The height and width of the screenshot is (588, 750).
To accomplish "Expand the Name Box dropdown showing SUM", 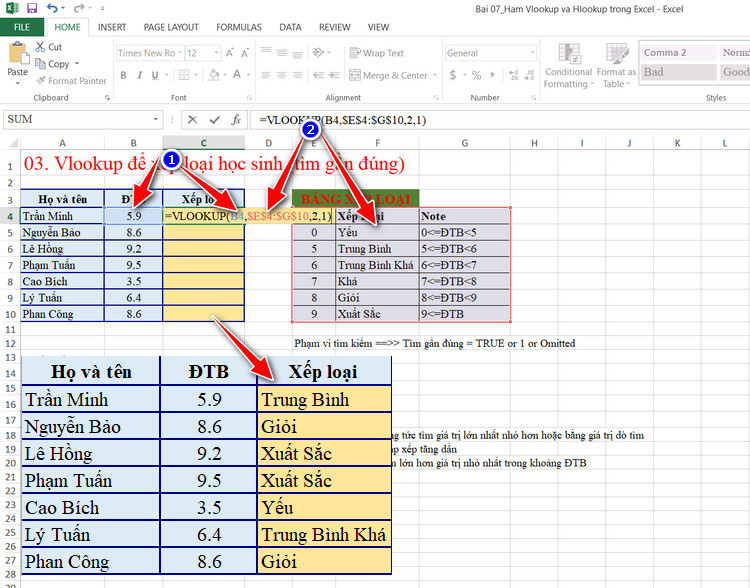I will click(x=155, y=120).
